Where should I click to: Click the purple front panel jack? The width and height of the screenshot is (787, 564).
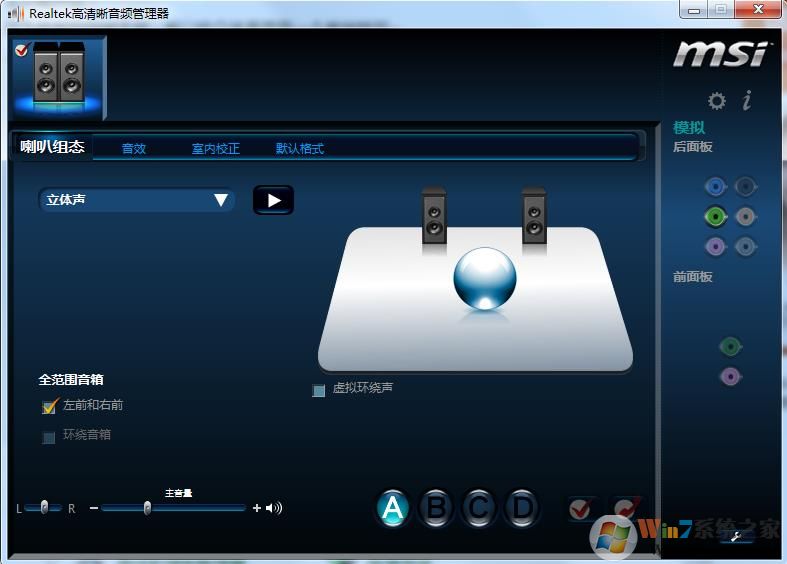(730, 376)
